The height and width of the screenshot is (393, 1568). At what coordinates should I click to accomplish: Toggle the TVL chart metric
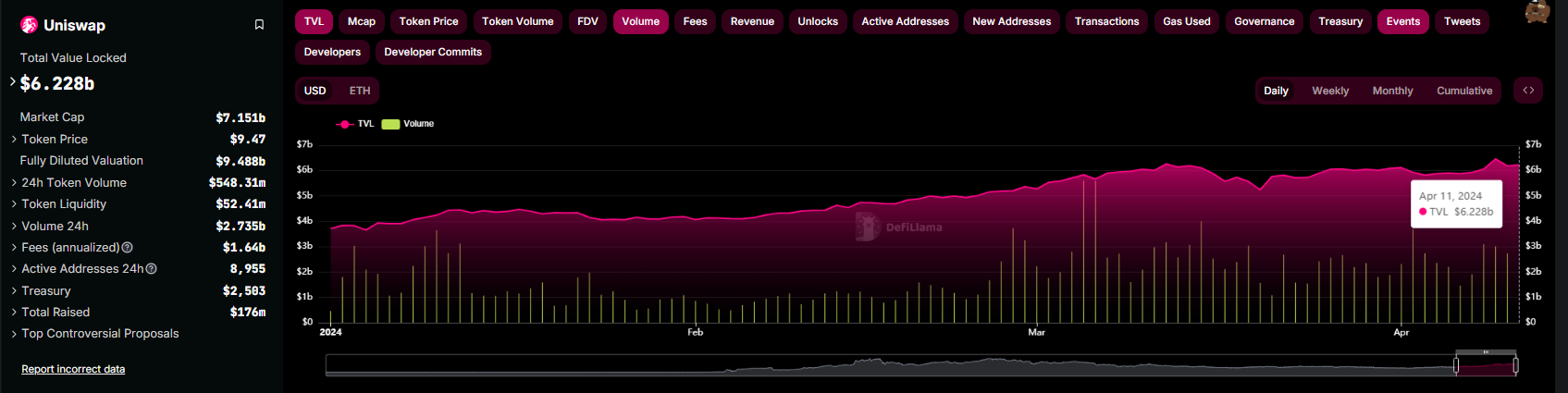pos(314,21)
